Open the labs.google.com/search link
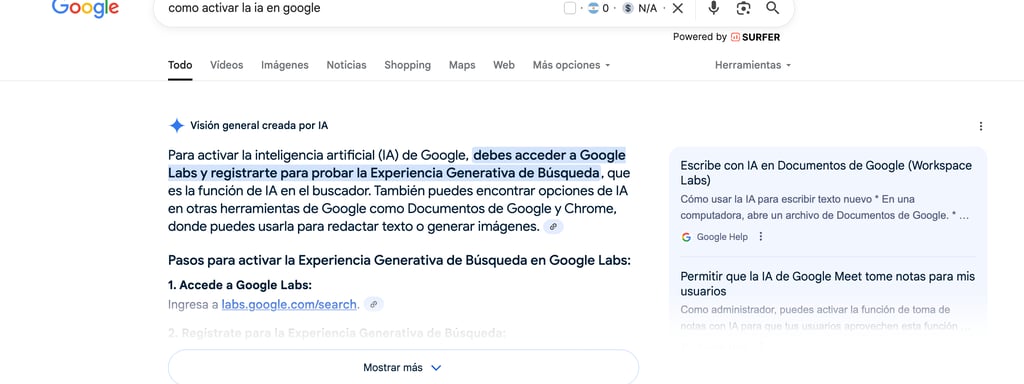The height and width of the screenshot is (384, 1024). click(x=289, y=304)
